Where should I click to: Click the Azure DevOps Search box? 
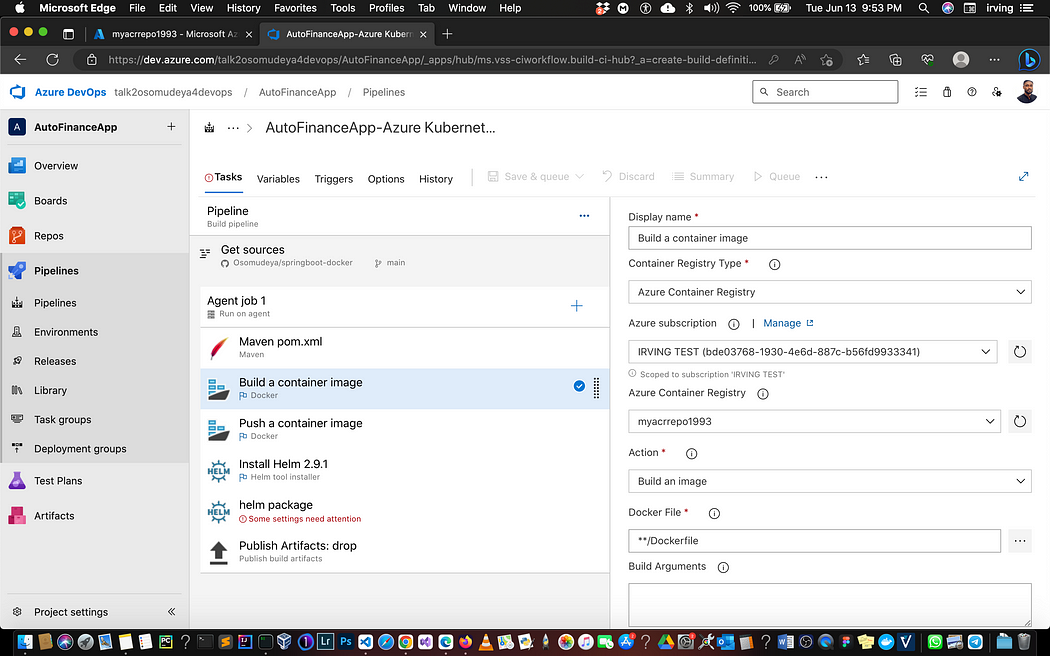pyautogui.click(x=825, y=92)
